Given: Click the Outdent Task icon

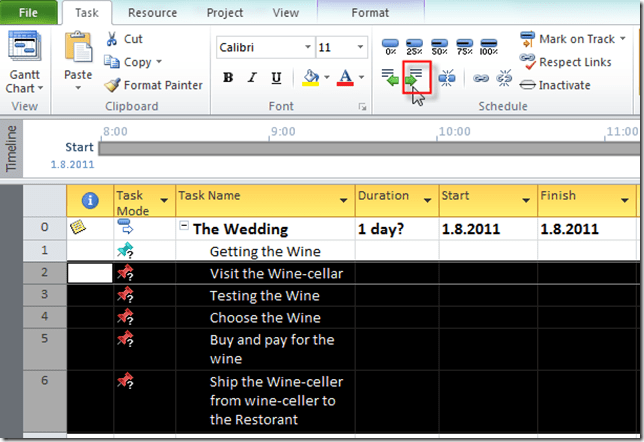Looking at the screenshot, I should [390, 77].
